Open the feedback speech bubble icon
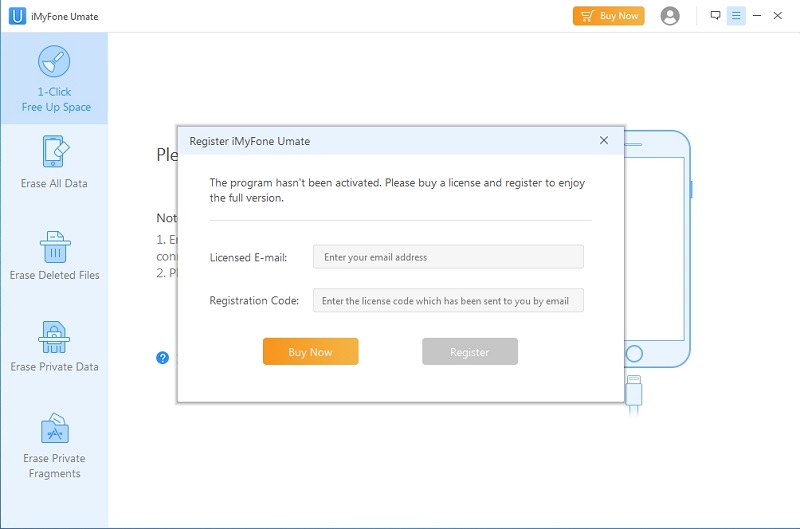The height and width of the screenshot is (529, 800). (x=715, y=15)
